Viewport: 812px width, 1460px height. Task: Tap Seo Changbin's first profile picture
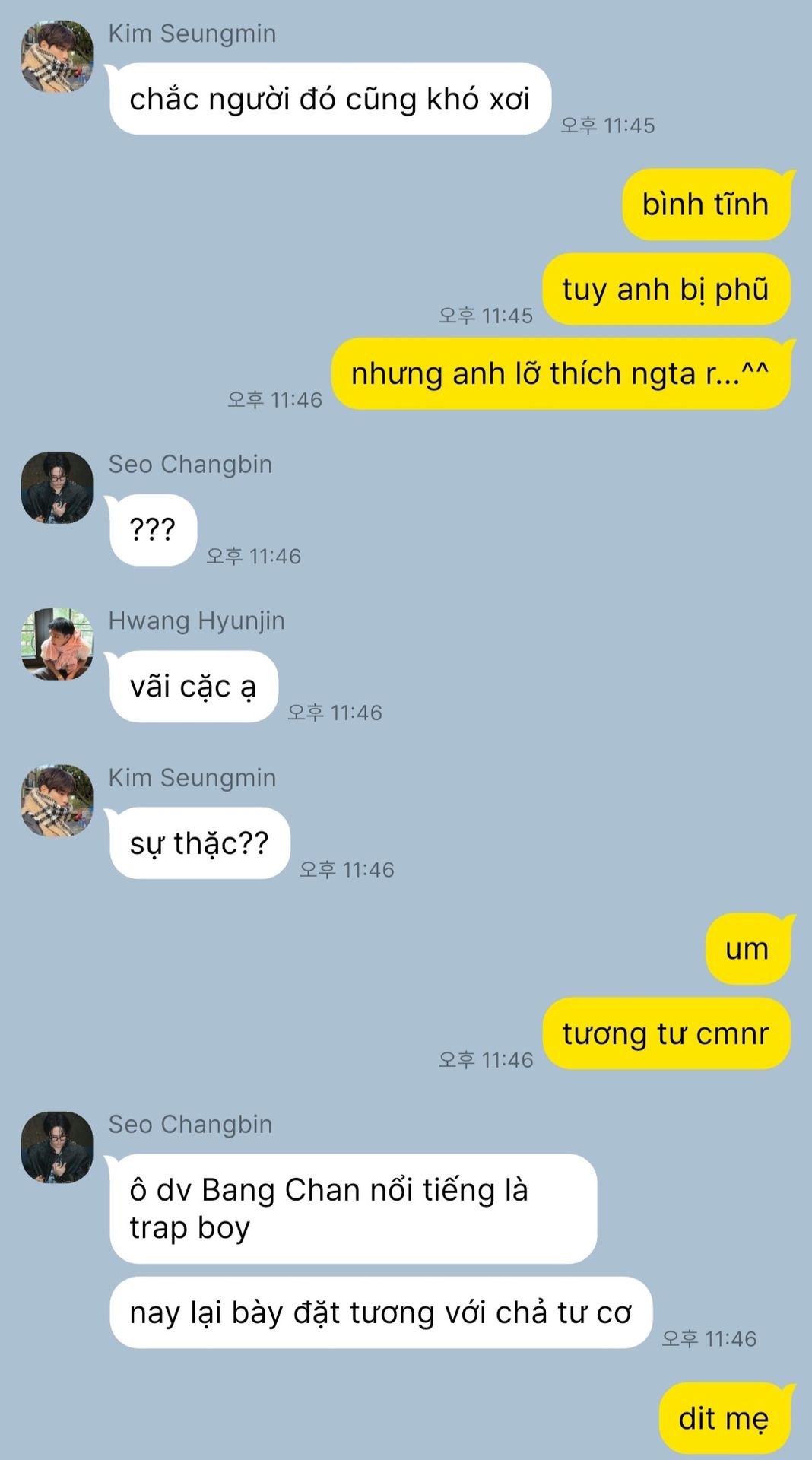tap(57, 487)
